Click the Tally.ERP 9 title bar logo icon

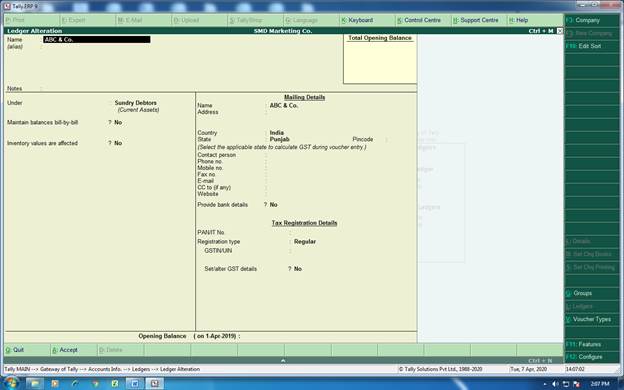pos(7,6)
